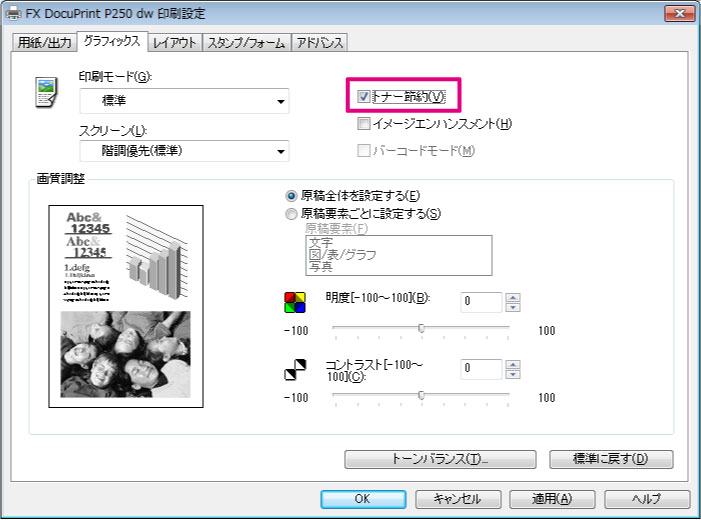
Task: Click the image quality preview thumbnail
Action: pos(126,306)
